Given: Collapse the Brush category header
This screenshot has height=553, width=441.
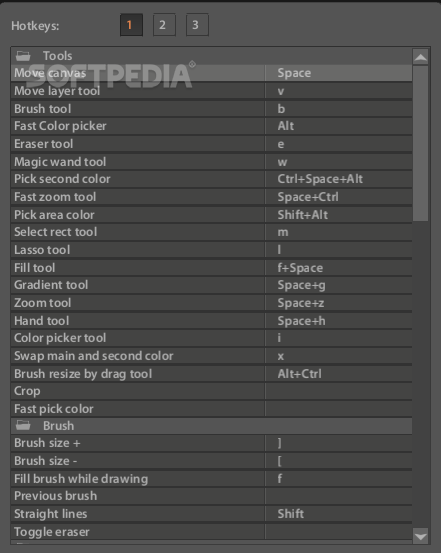Looking at the screenshot, I should [211, 426].
